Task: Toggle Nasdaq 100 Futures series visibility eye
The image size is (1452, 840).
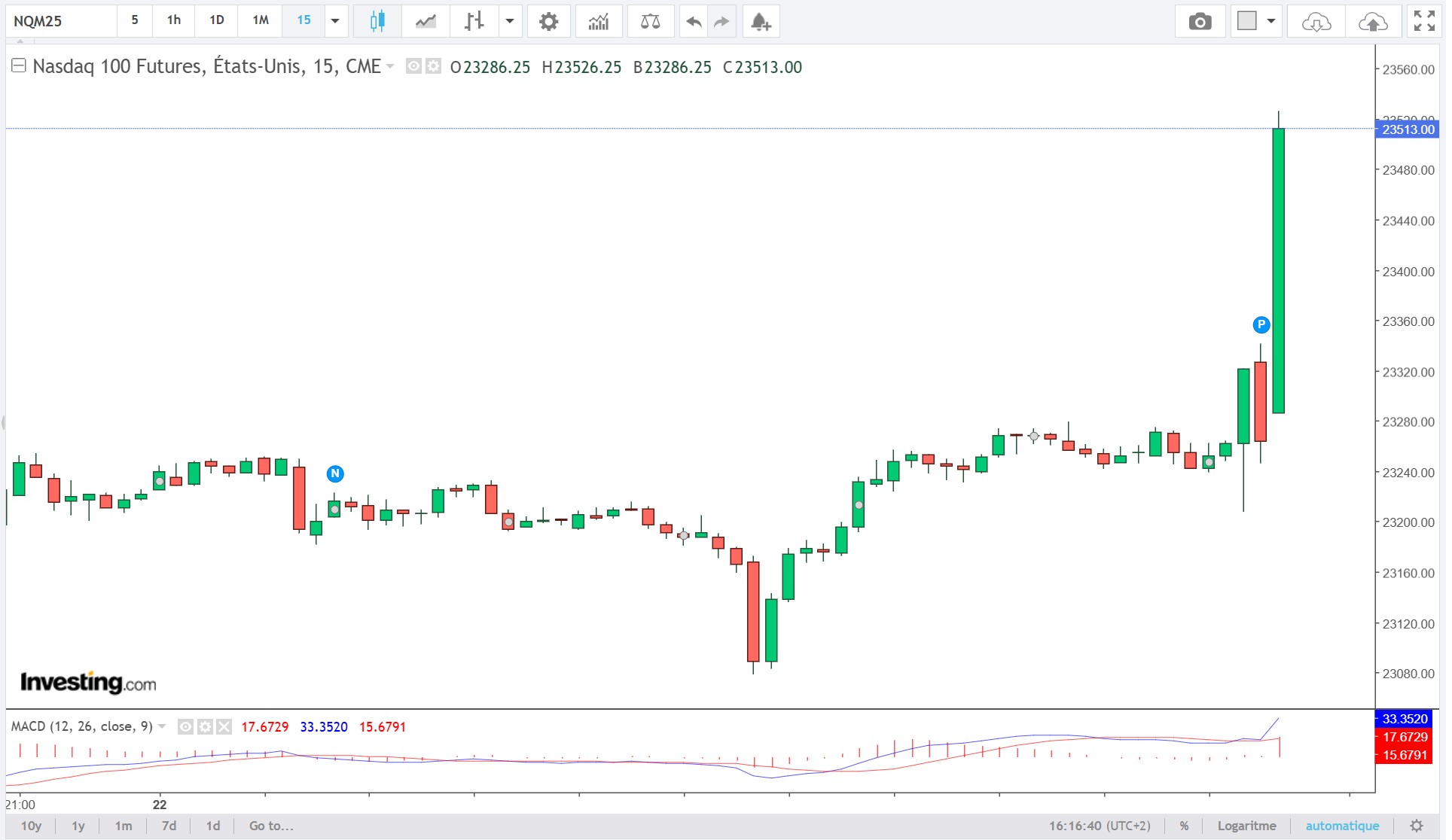Action: [x=413, y=66]
